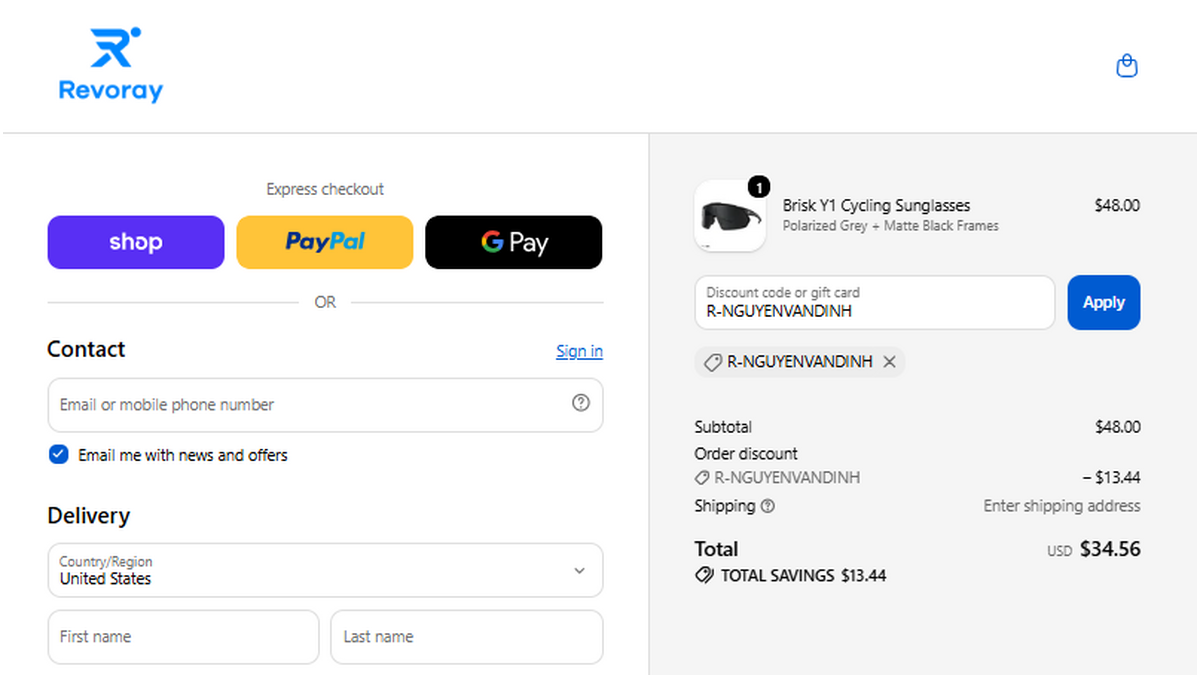The height and width of the screenshot is (675, 1200).
Task: Click the Apply discount button
Action: (x=1104, y=302)
